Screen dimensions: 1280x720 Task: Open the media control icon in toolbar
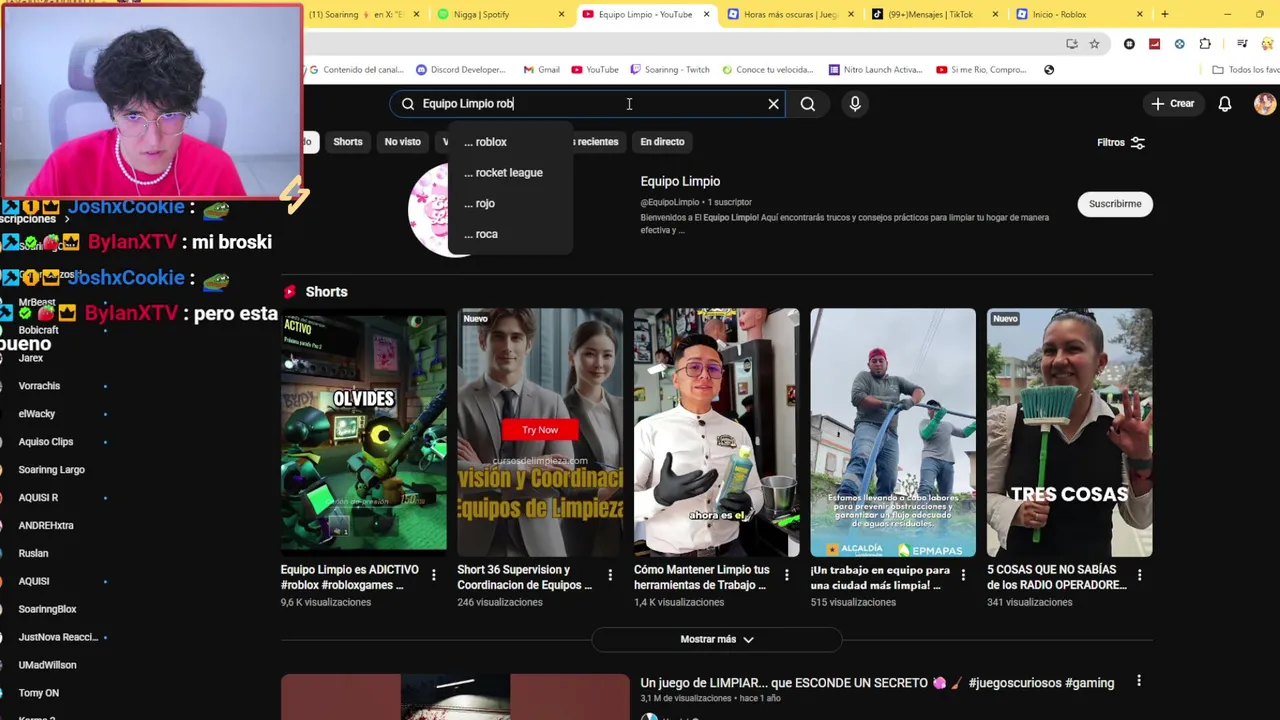(x=1242, y=44)
